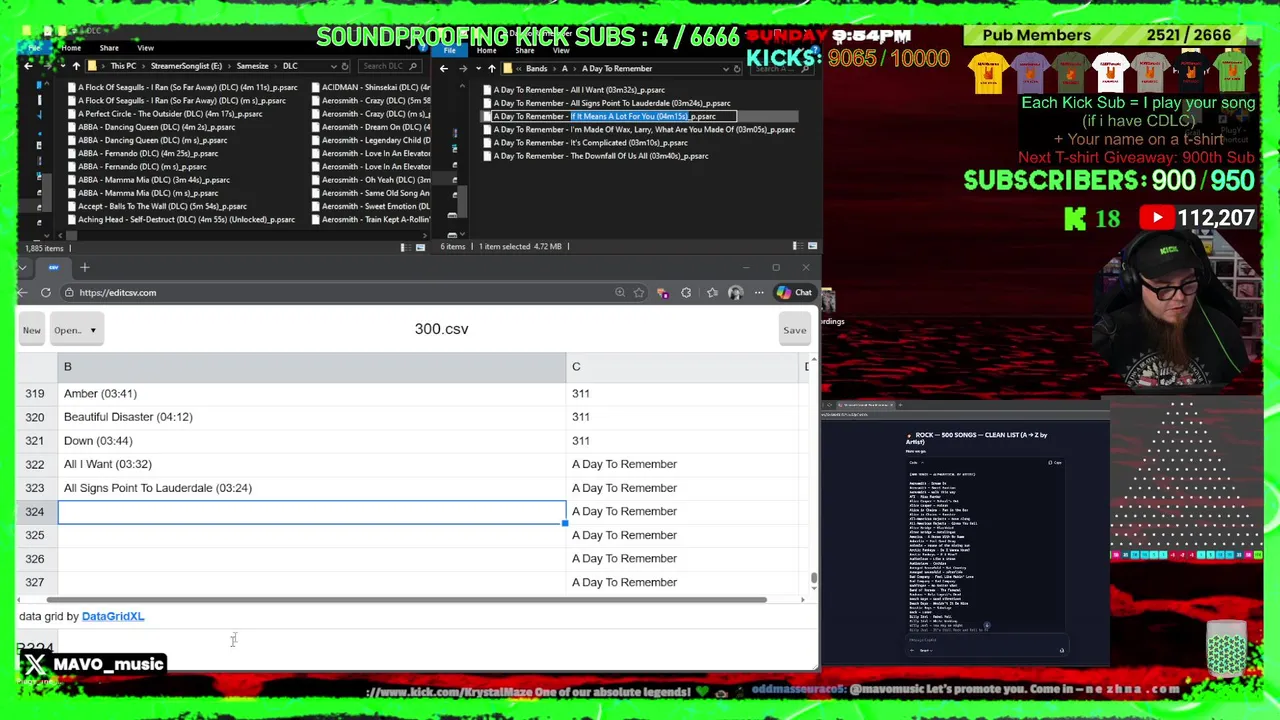
Task: Open browser settings ellipsis menu
Action: (759, 293)
